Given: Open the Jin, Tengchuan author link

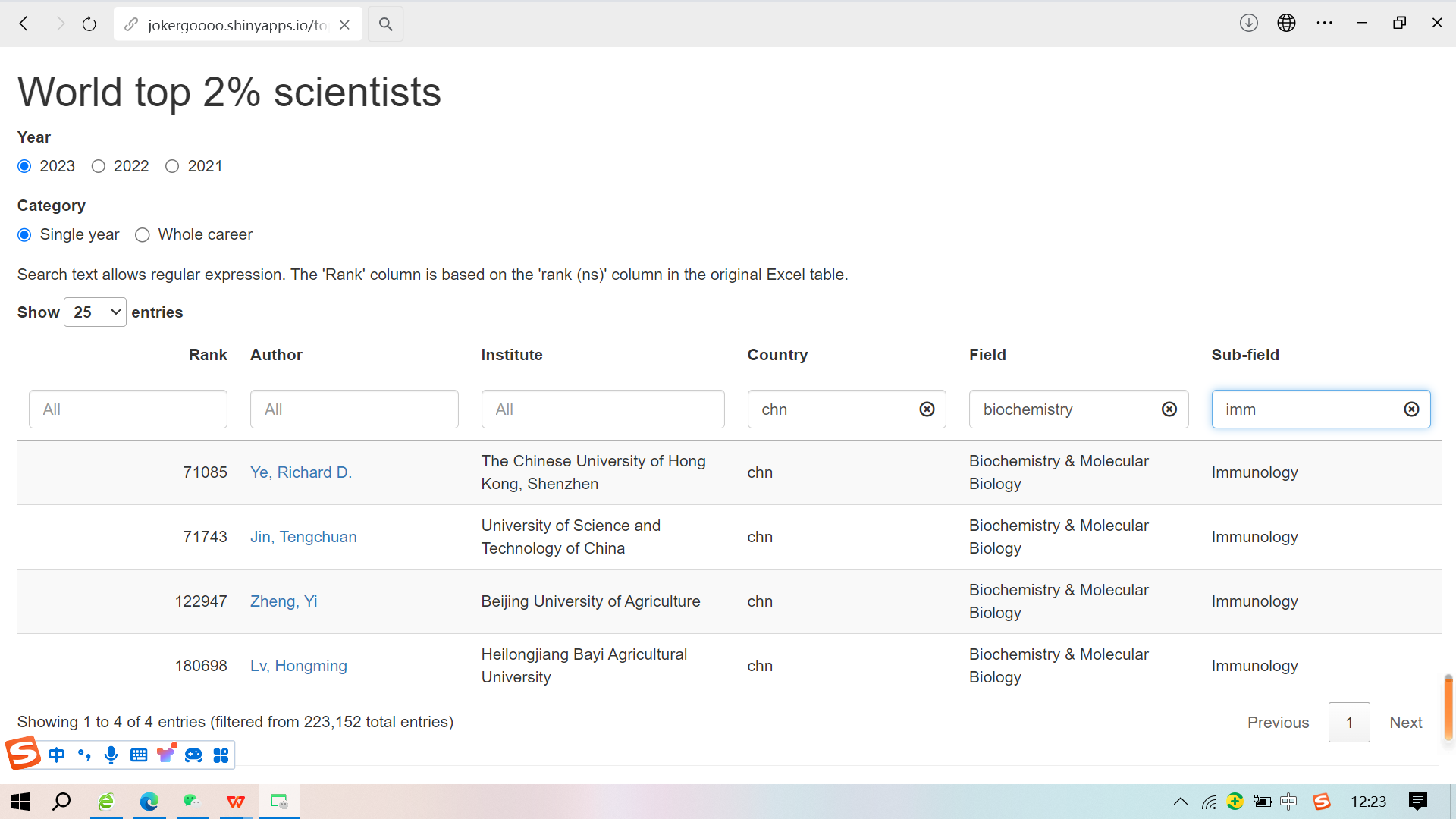Looking at the screenshot, I should coord(303,537).
